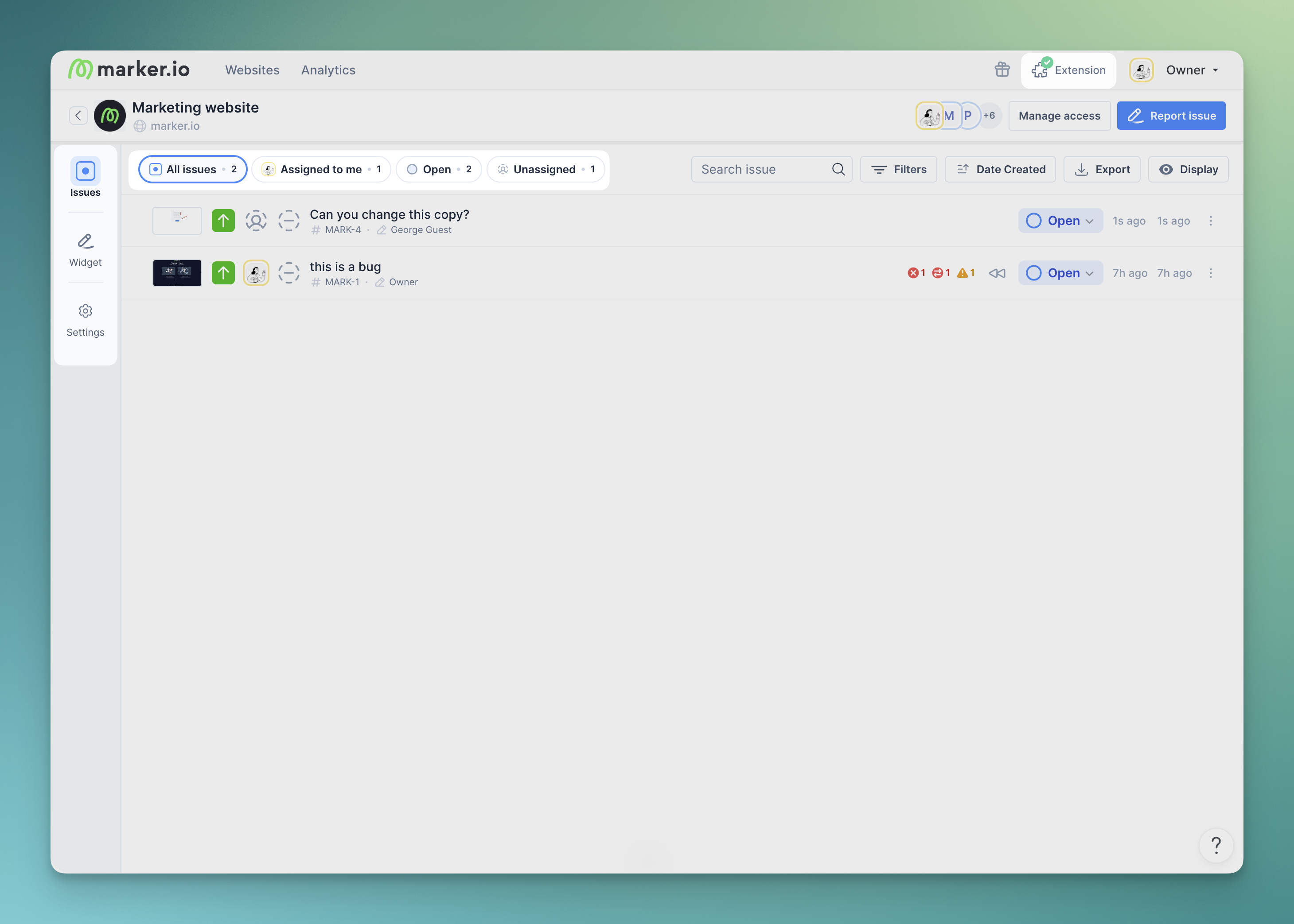Select the Assigned to me filter

[x=321, y=170]
